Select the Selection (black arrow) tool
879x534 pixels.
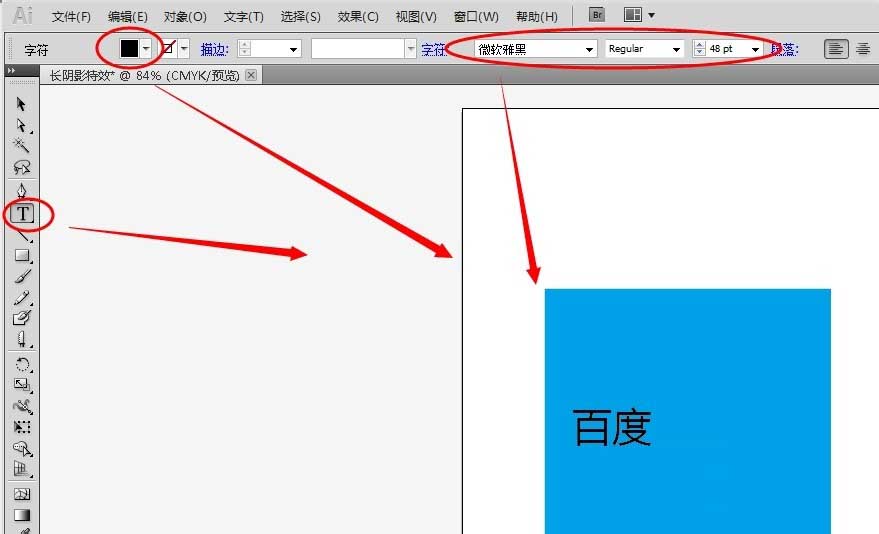pyautogui.click(x=21, y=104)
